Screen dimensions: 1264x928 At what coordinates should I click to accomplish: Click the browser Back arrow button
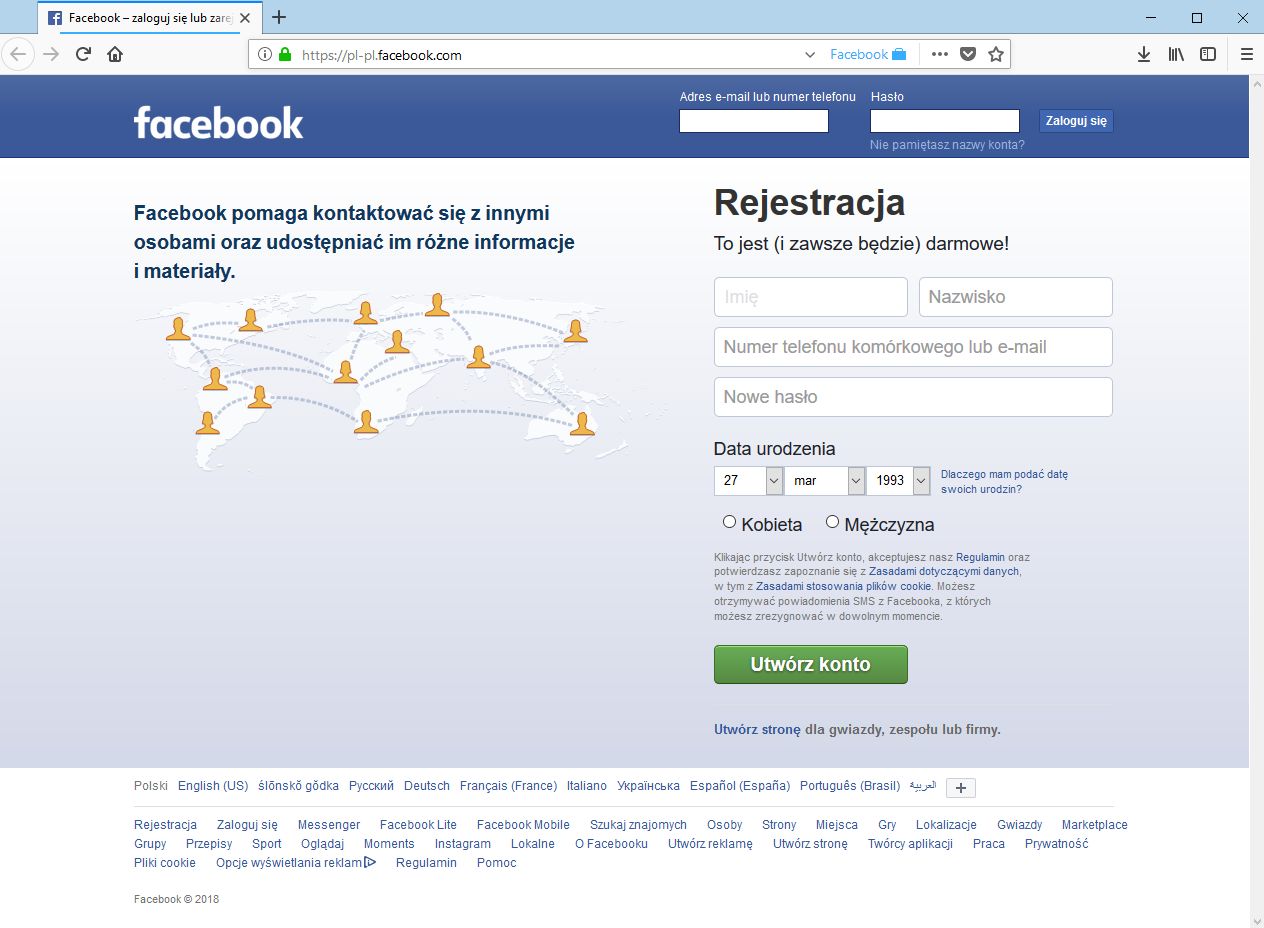(19, 54)
